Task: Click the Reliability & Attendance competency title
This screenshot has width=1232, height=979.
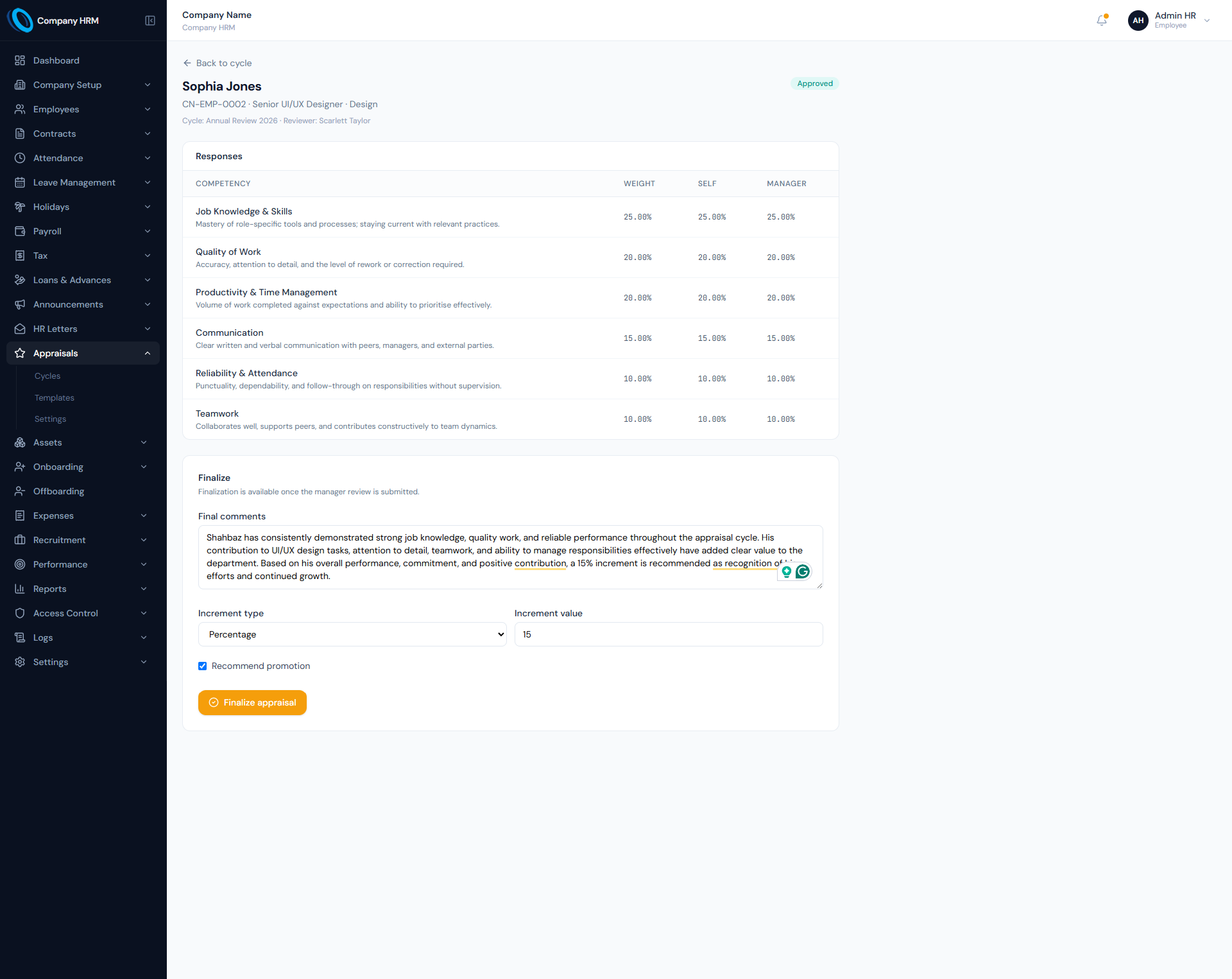Action: tap(246, 373)
